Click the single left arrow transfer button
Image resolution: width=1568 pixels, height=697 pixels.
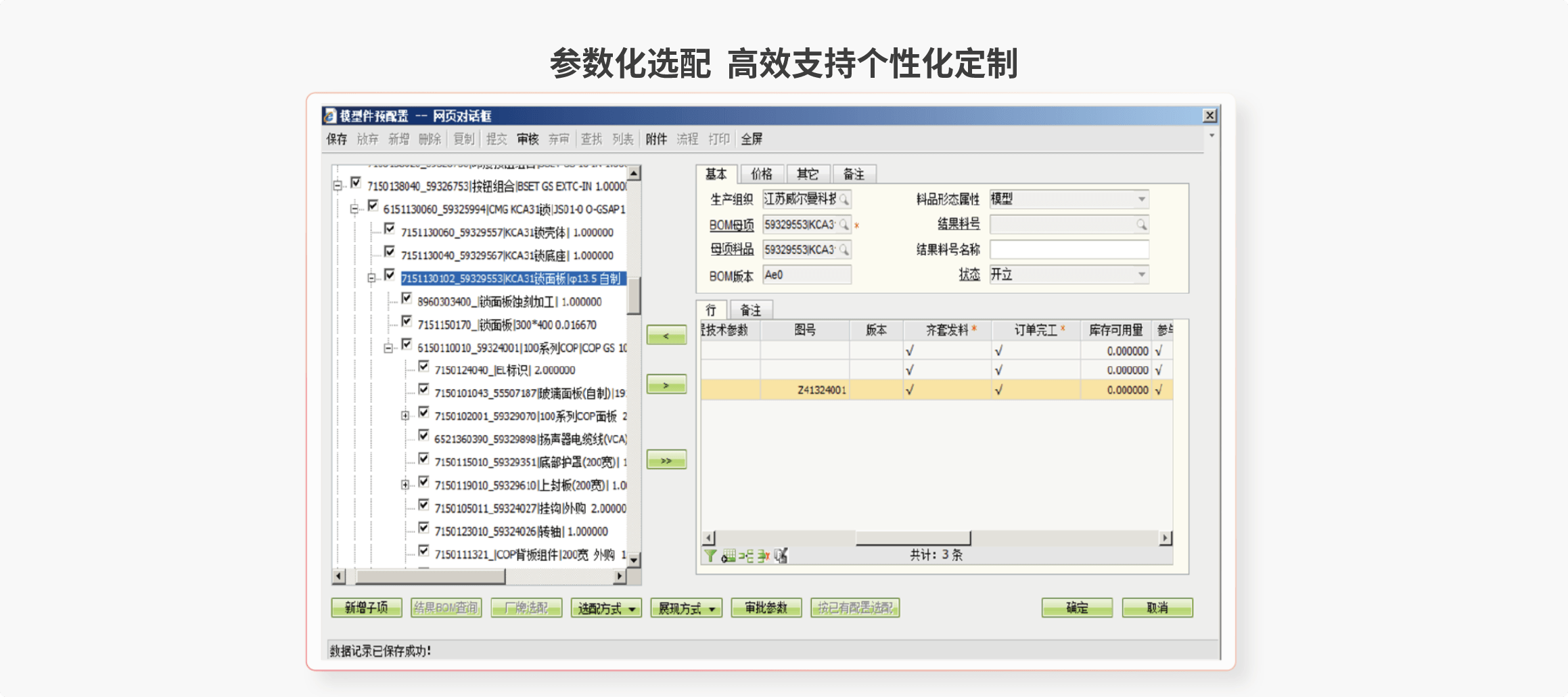click(x=666, y=336)
